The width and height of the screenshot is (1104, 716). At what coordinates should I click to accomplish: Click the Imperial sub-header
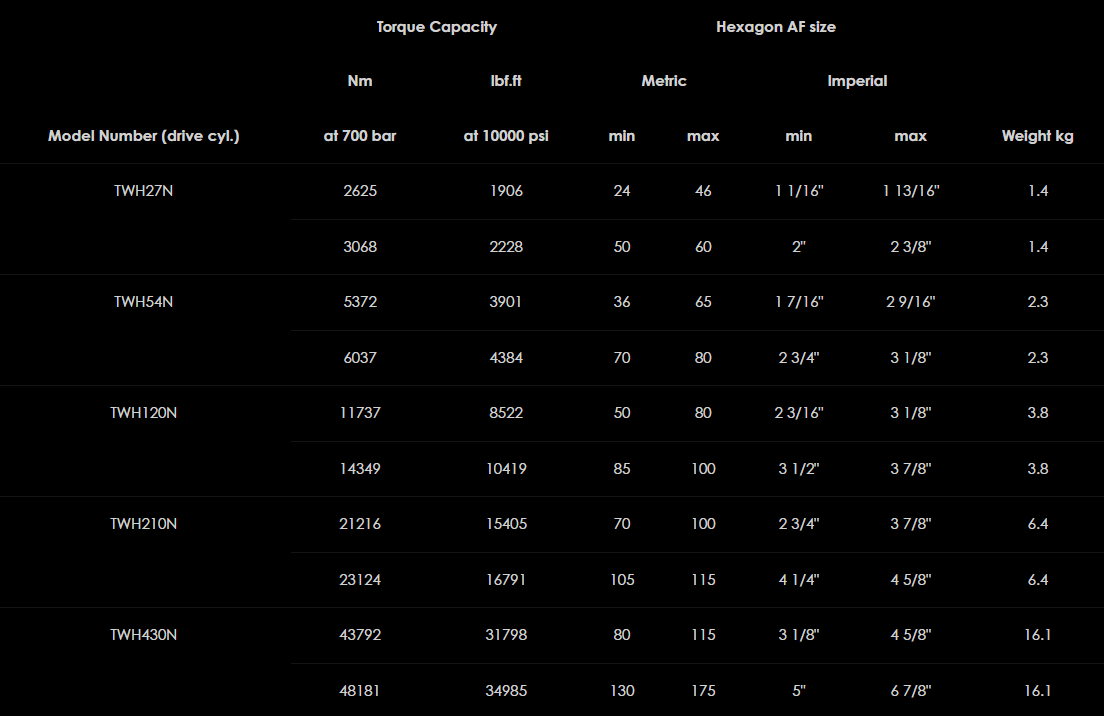pos(857,81)
